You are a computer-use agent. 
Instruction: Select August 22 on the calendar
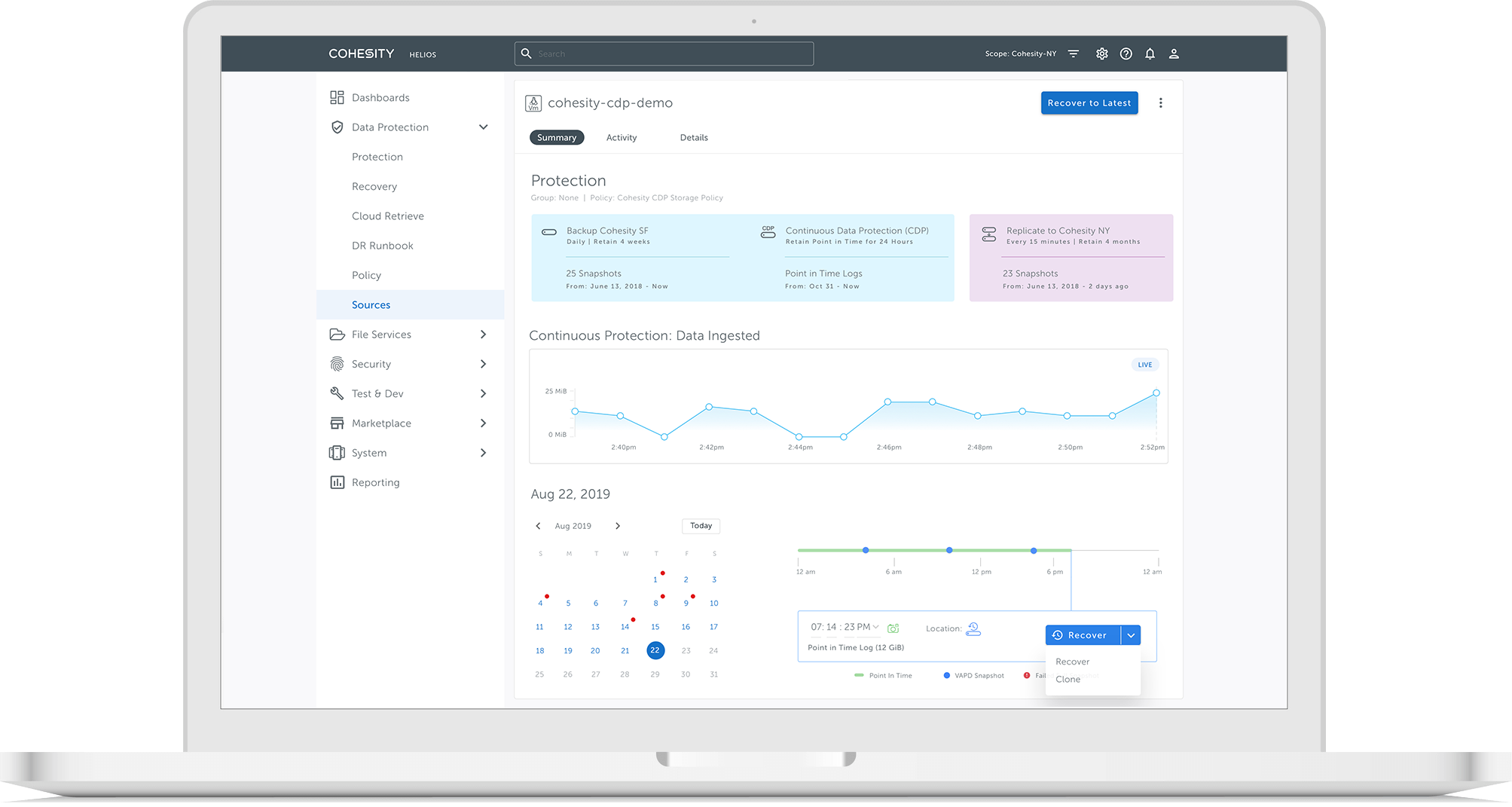(x=655, y=650)
